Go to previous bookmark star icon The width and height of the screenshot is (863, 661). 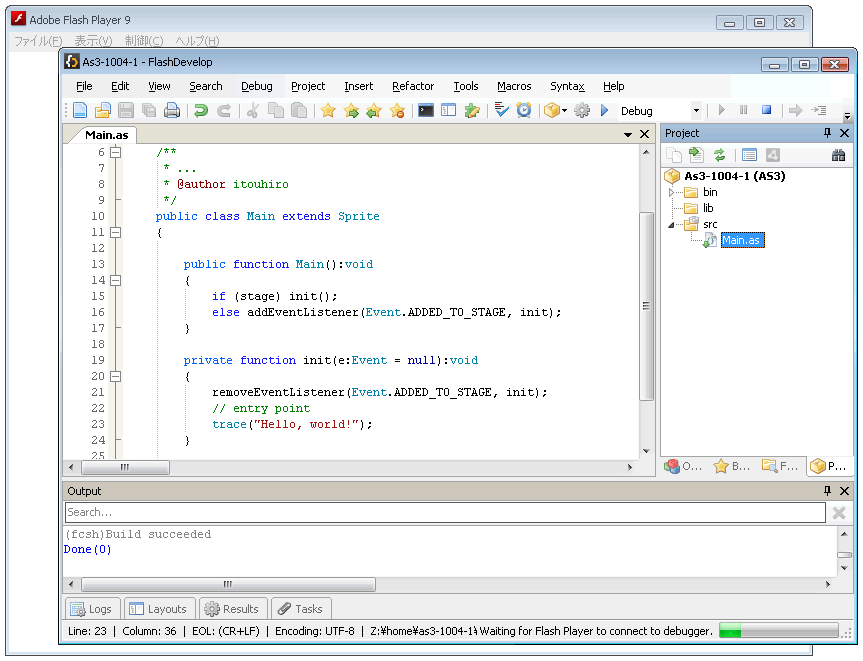coord(374,111)
